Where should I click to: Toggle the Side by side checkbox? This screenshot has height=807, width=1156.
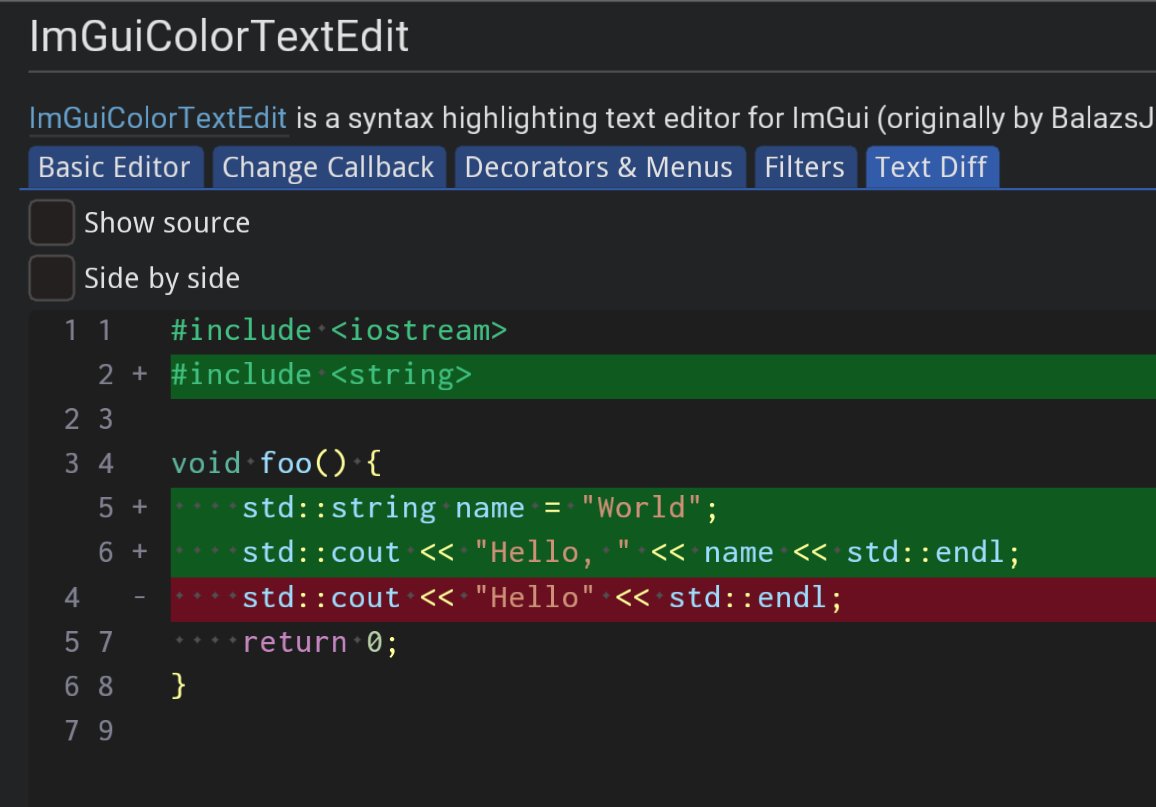coord(52,278)
